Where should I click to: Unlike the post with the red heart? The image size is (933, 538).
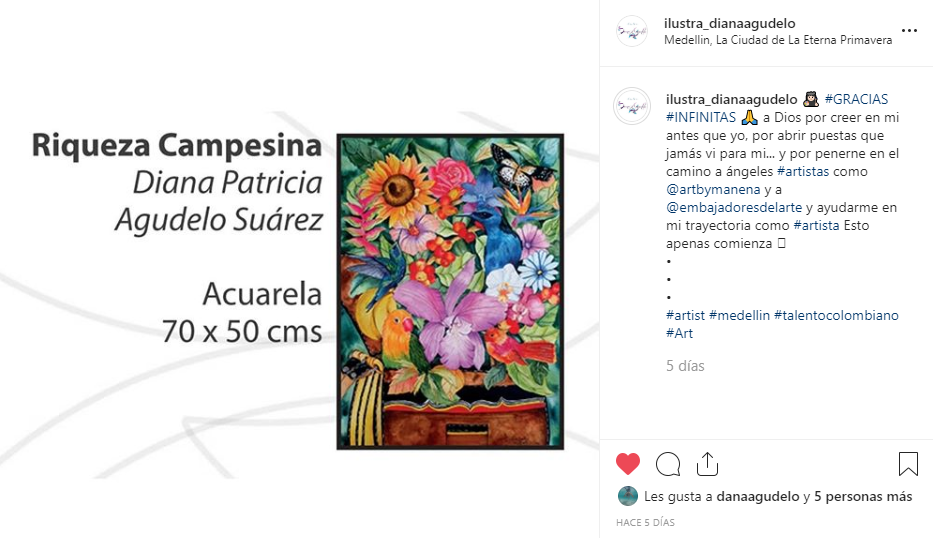(x=628, y=464)
